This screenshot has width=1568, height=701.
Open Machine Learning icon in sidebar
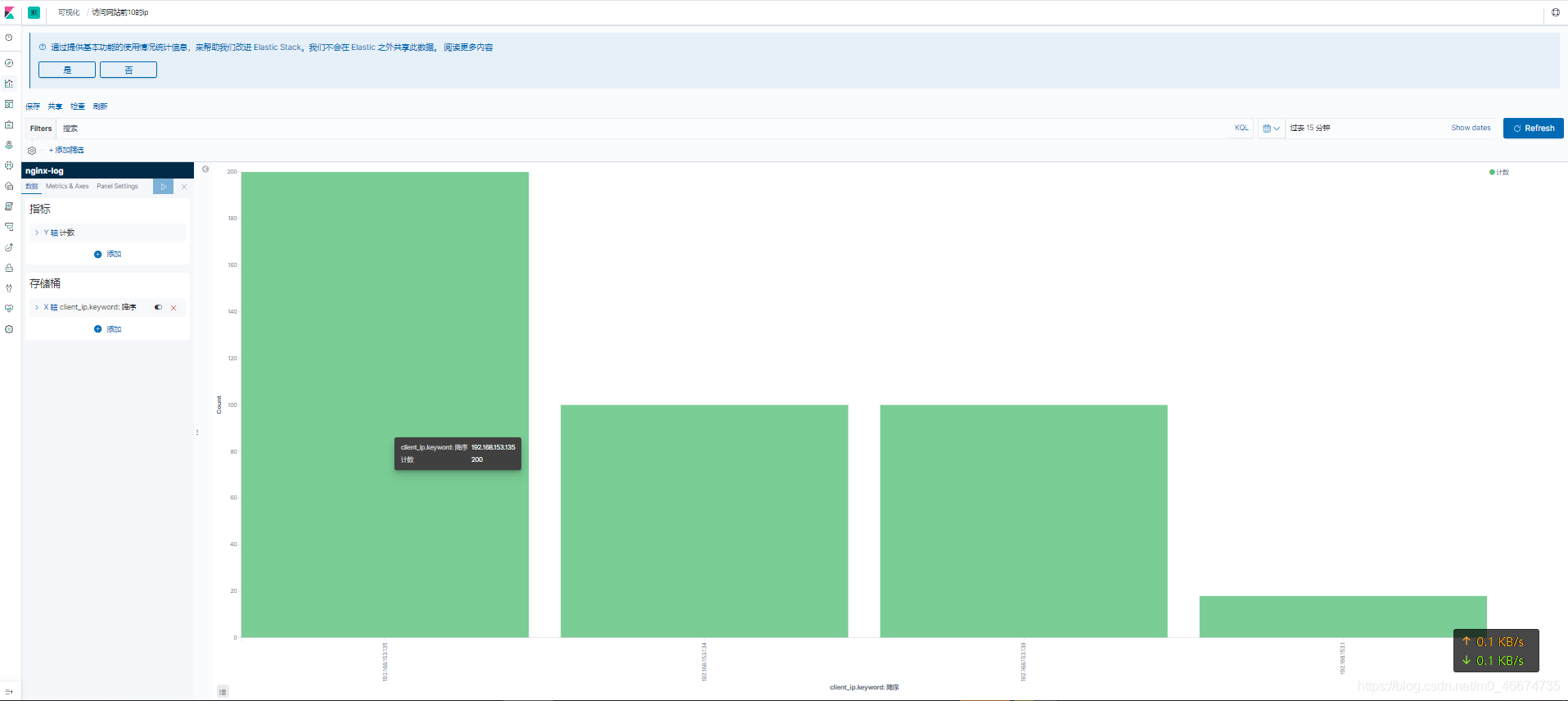9,165
